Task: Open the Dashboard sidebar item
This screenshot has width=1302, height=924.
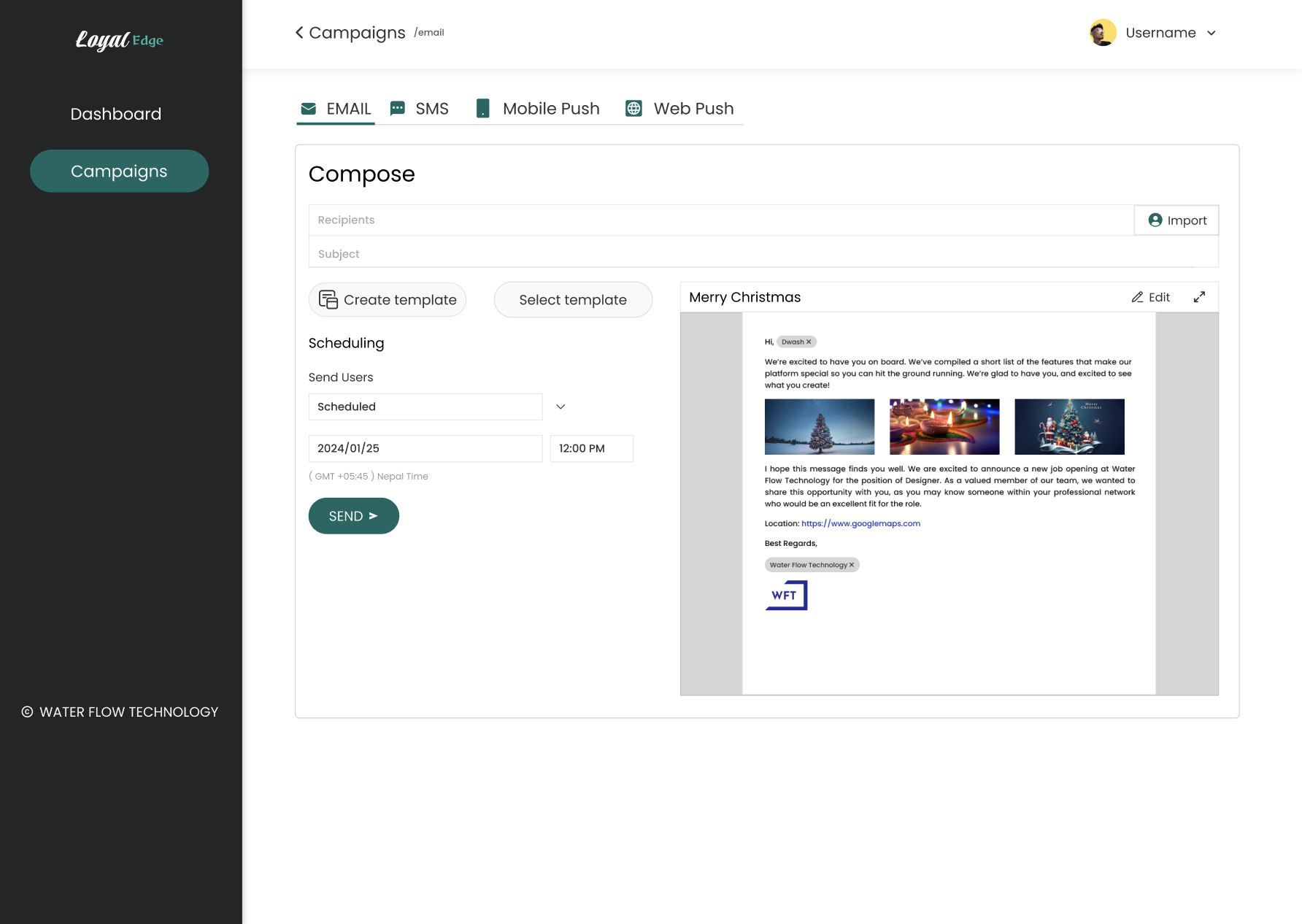Action: [x=116, y=114]
